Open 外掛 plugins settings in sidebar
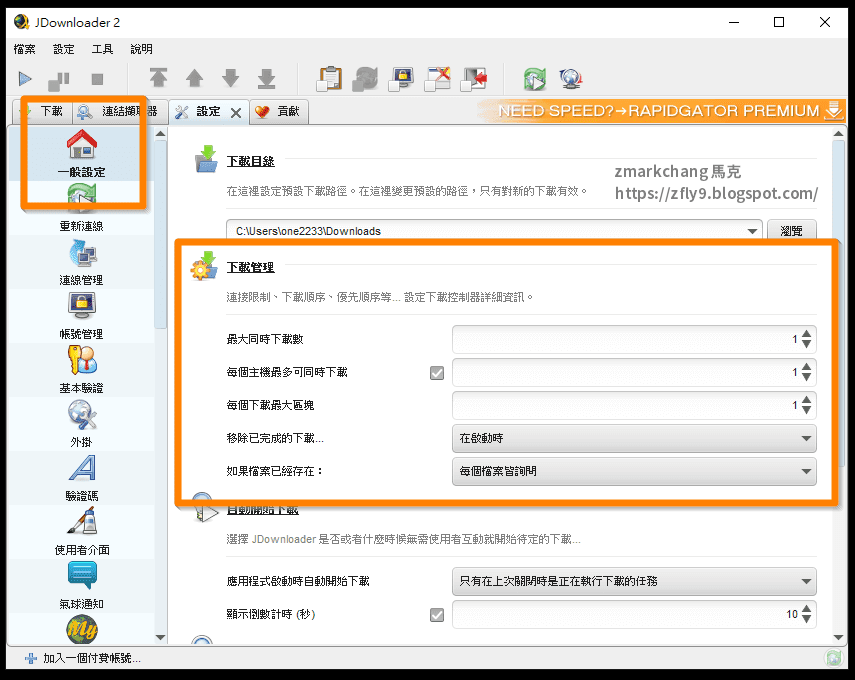 click(82, 424)
